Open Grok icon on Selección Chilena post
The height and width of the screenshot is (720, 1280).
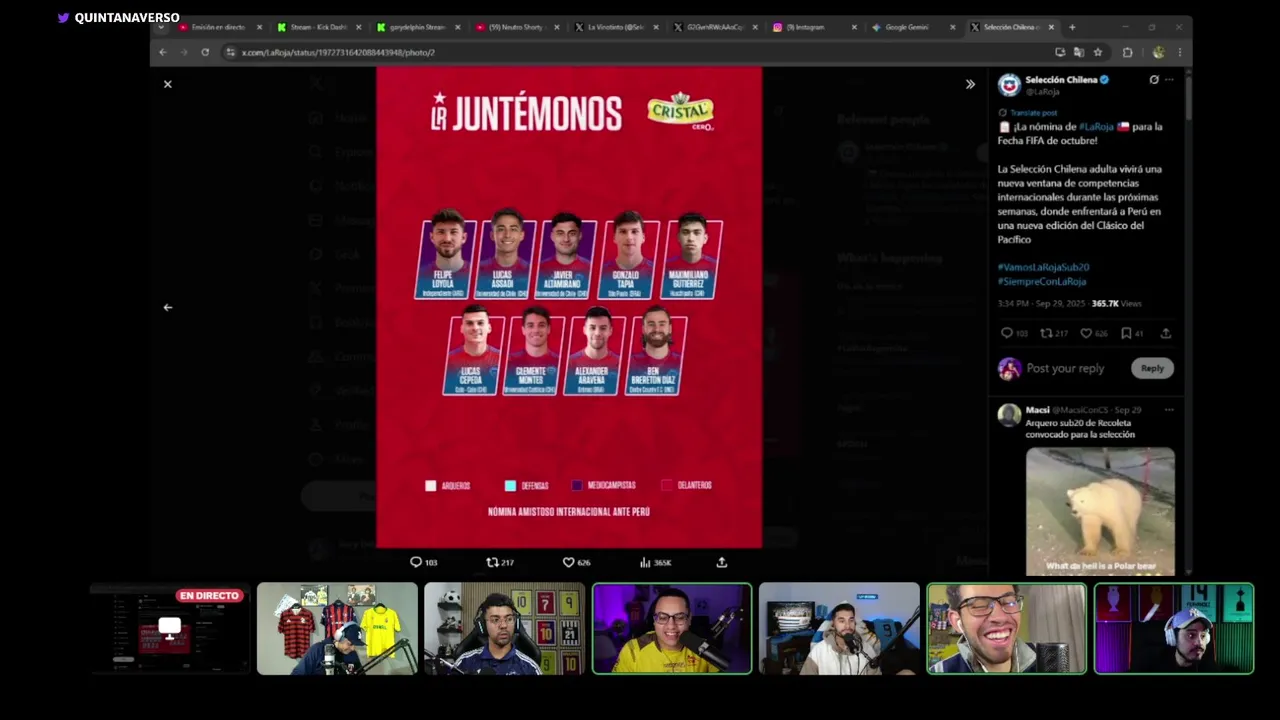click(1154, 79)
